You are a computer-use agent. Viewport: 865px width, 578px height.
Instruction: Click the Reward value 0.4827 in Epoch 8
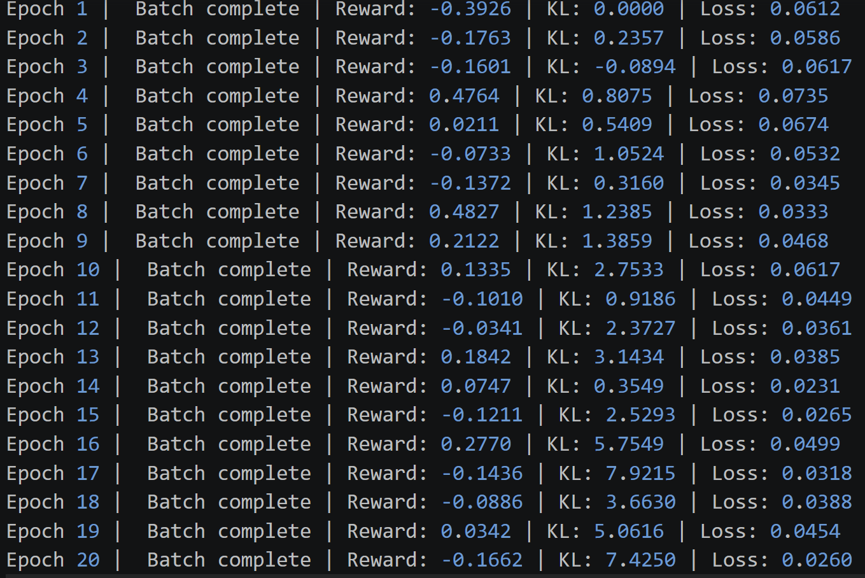(x=464, y=212)
